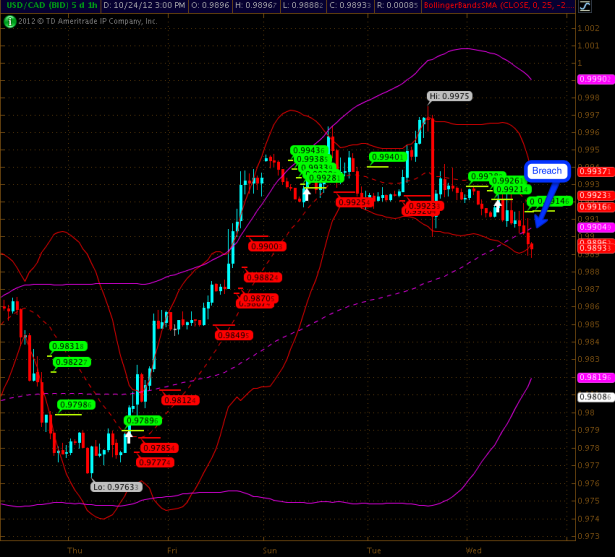Click the green info icon under the symbol
Image resolution: width=615 pixels, height=557 pixels.
[x=8, y=19]
